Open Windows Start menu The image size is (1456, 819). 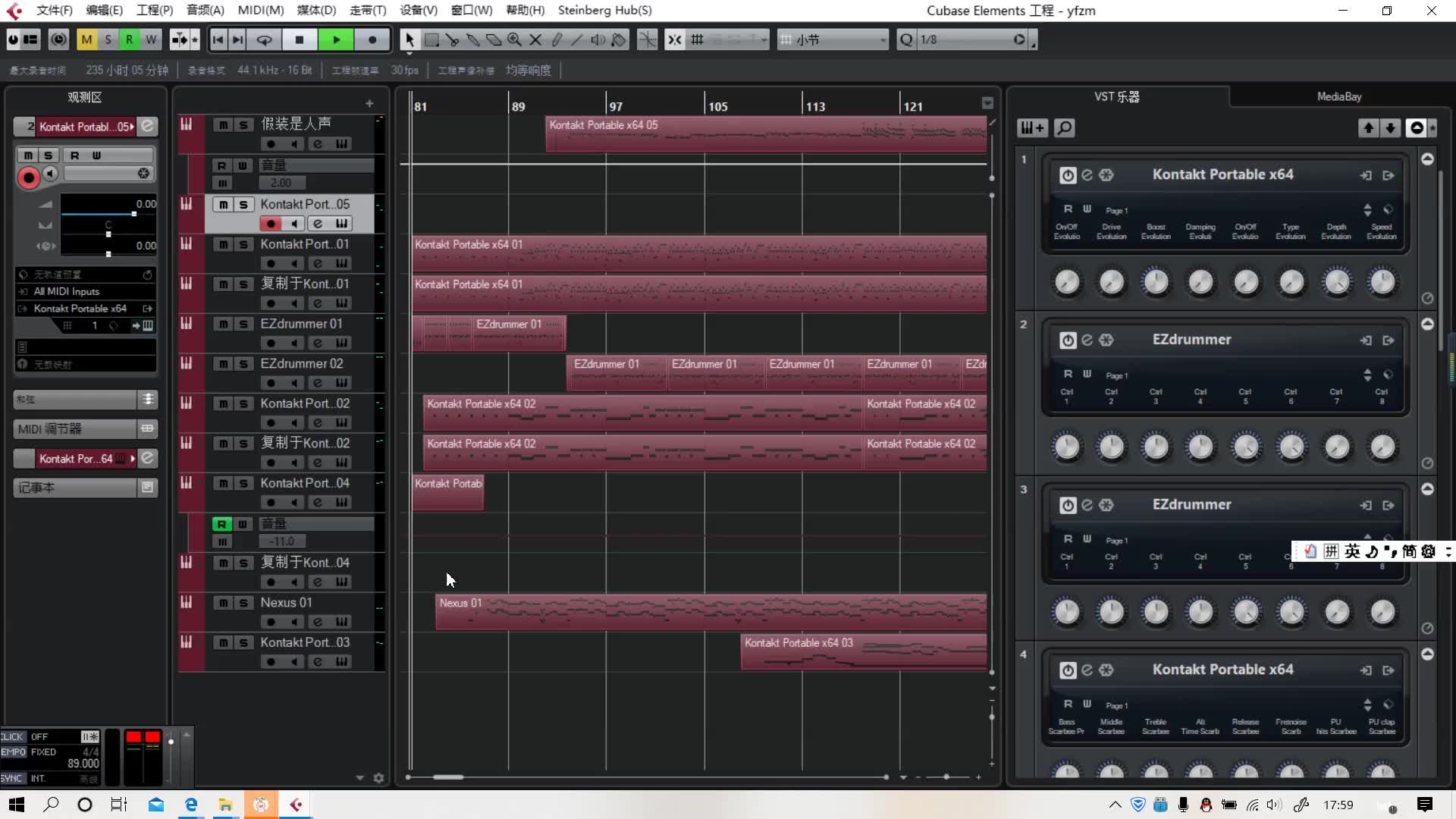(x=17, y=805)
